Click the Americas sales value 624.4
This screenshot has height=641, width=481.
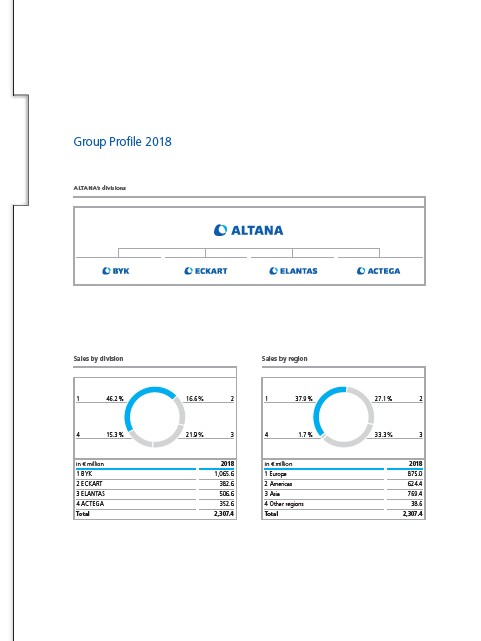pos(415,484)
